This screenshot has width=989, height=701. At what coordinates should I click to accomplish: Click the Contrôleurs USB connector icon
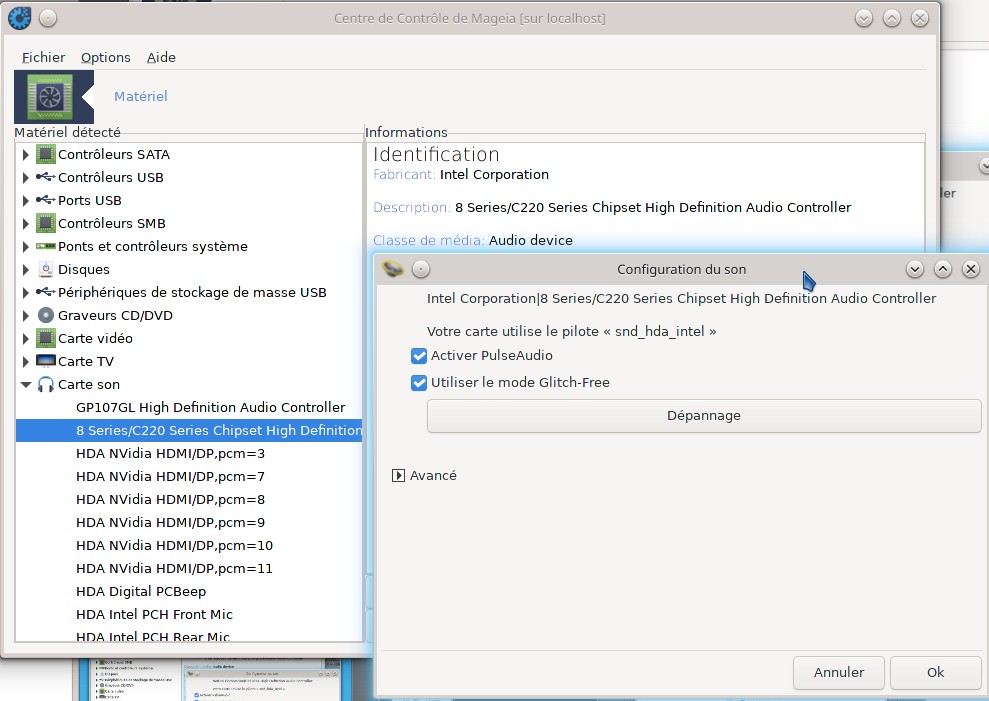pos(45,177)
